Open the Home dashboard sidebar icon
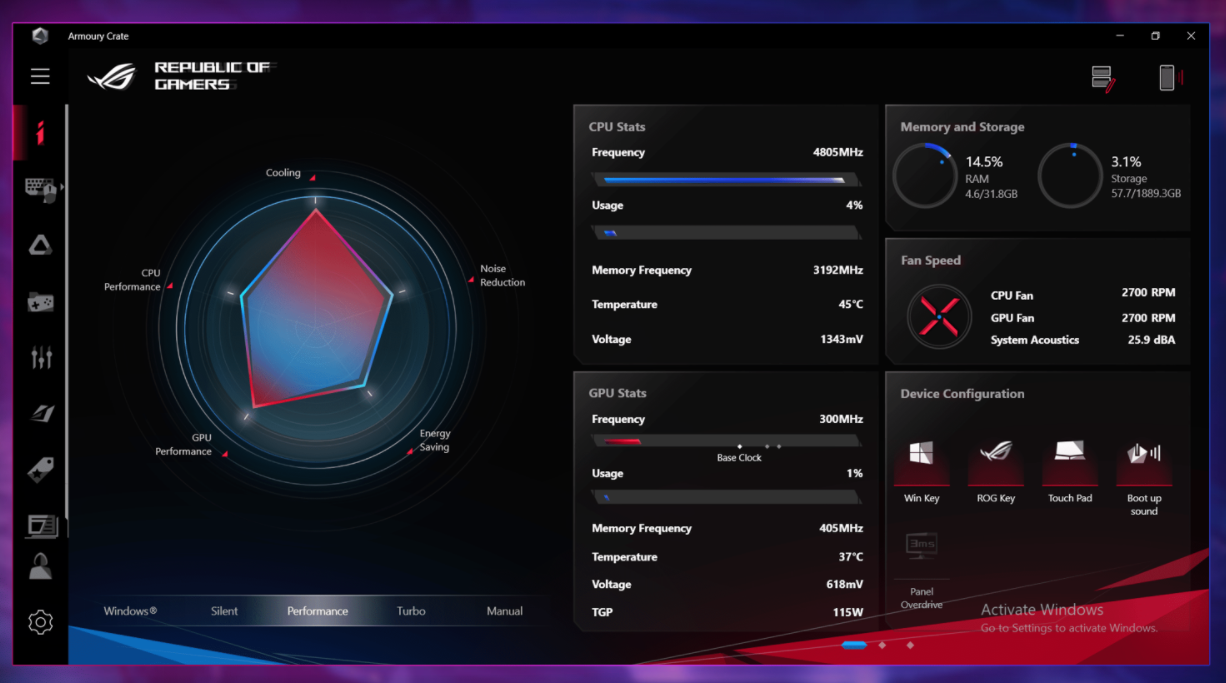Image resolution: width=1226 pixels, height=683 pixels. click(40, 132)
